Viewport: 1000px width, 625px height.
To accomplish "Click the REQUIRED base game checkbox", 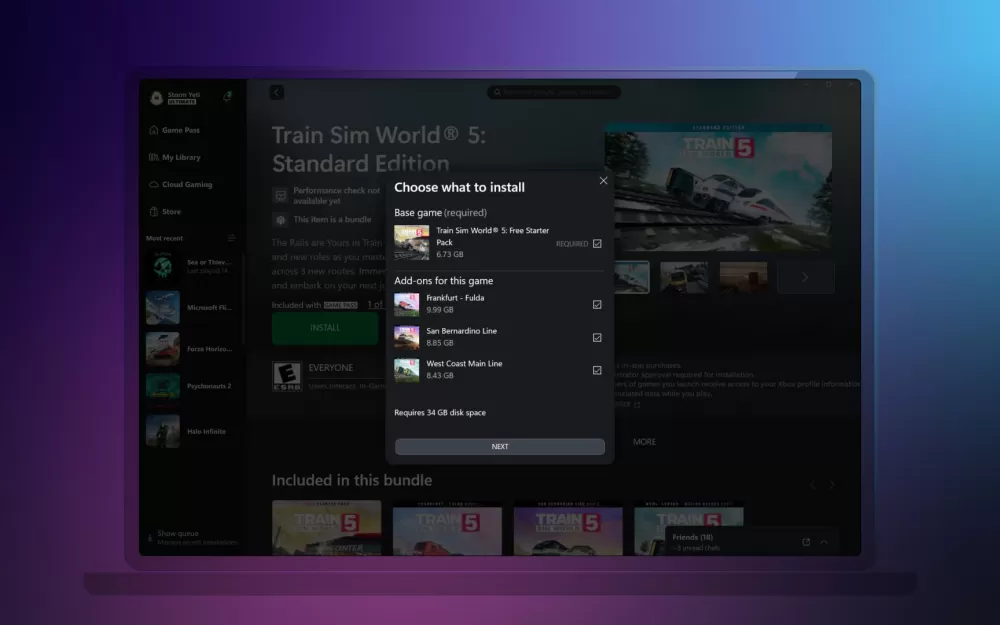I will (x=597, y=244).
